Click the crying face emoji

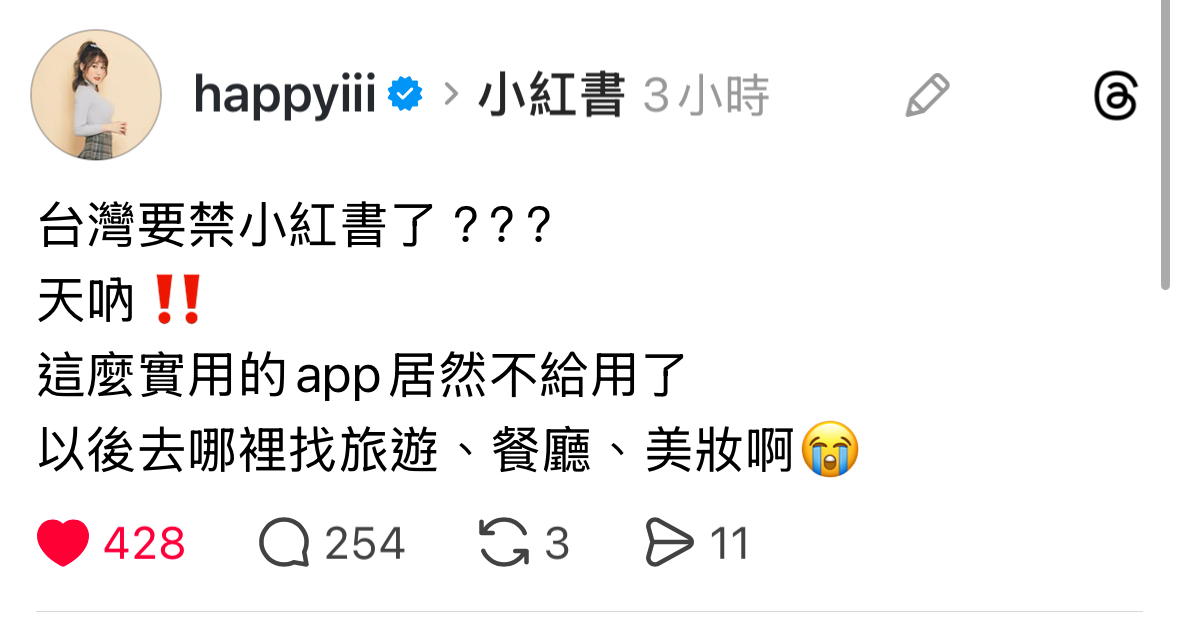(x=830, y=449)
